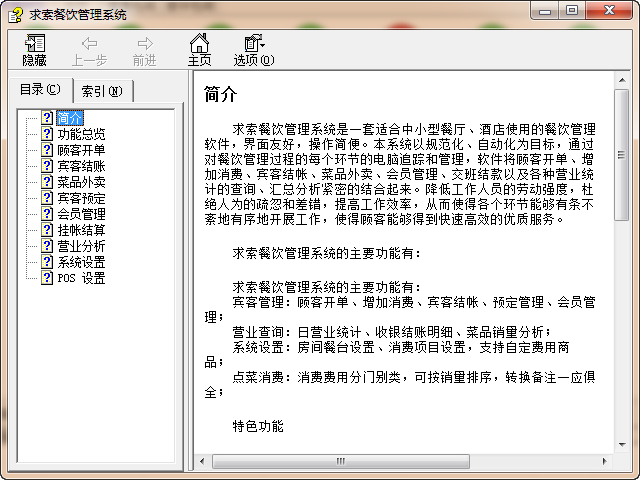This screenshot has height=480, width=640.
Task: Click the help icon in the title bar
Action: click(x=16, y=15)
